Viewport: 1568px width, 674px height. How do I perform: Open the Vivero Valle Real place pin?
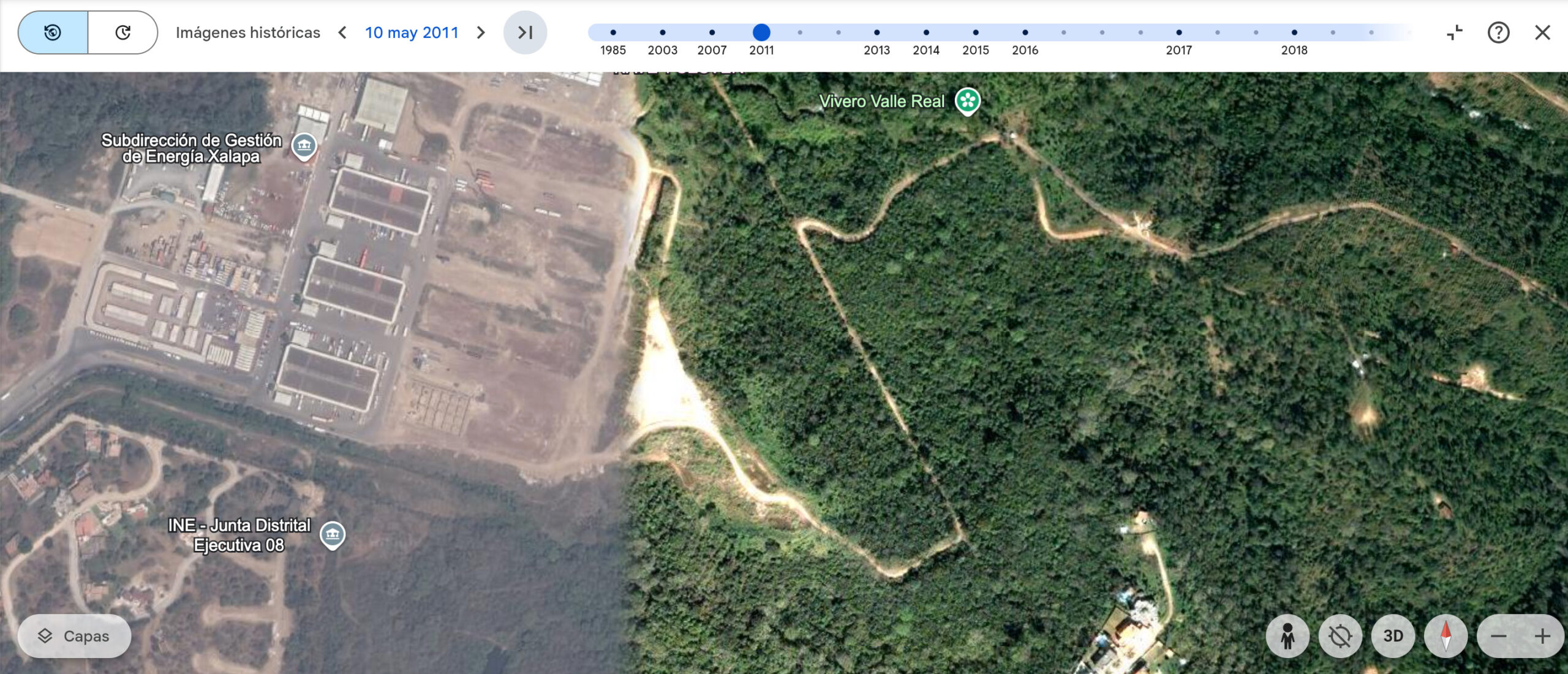(x=968, y=100)
